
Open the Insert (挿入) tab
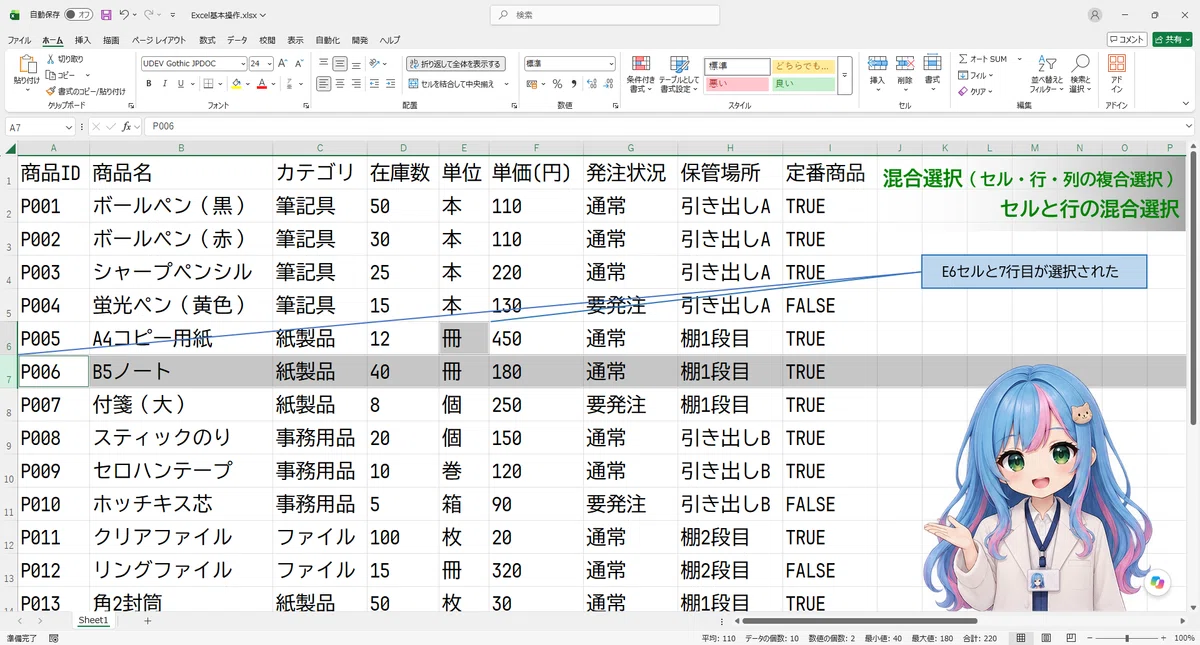(82, 40)
